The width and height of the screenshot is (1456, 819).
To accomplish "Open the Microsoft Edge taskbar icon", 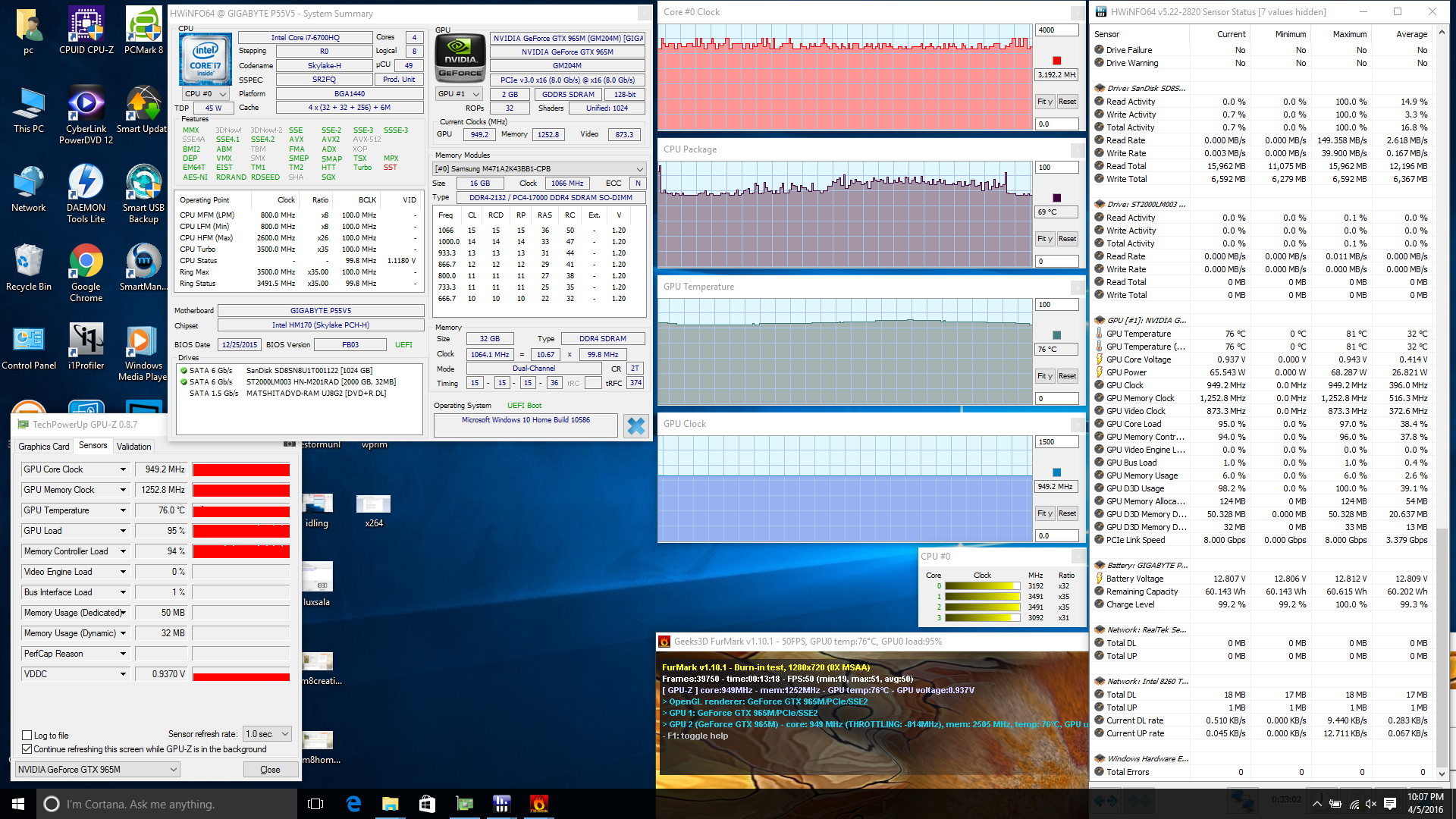I will click(353, 804).
